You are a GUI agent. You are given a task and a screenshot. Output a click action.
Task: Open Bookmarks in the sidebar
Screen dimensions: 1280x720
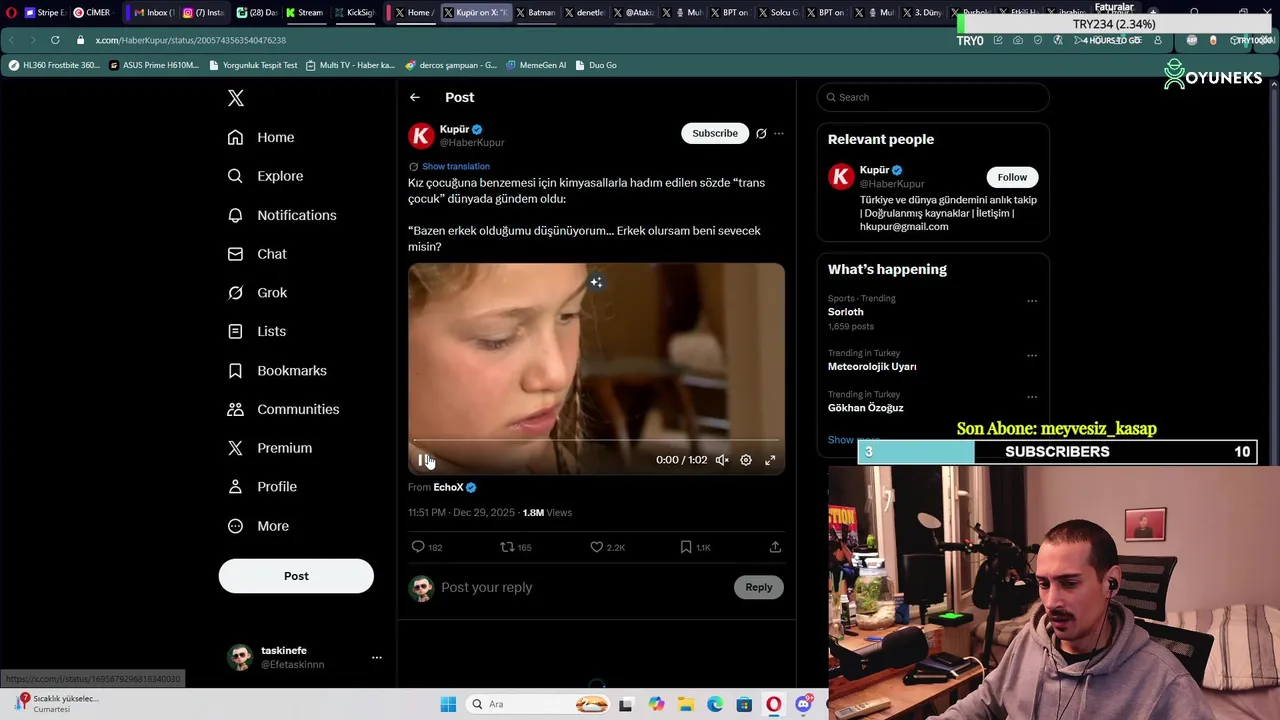point(277,370)
